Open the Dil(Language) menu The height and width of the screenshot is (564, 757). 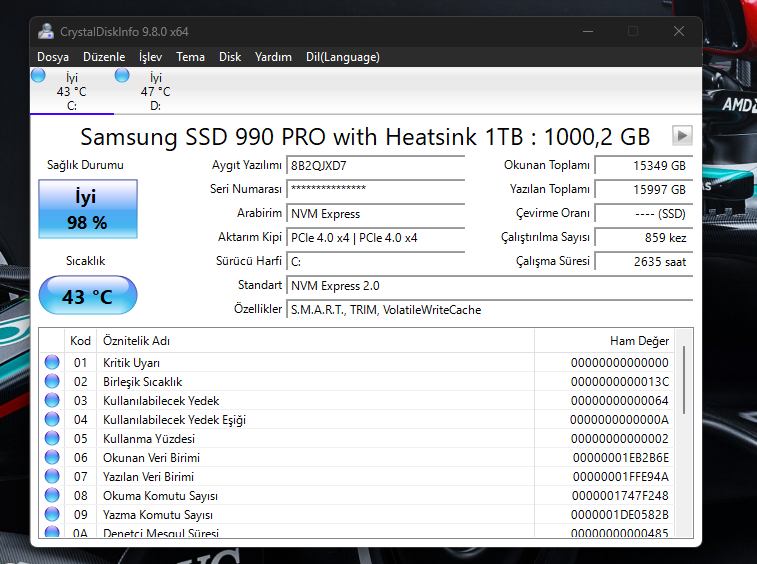[343, 57]
